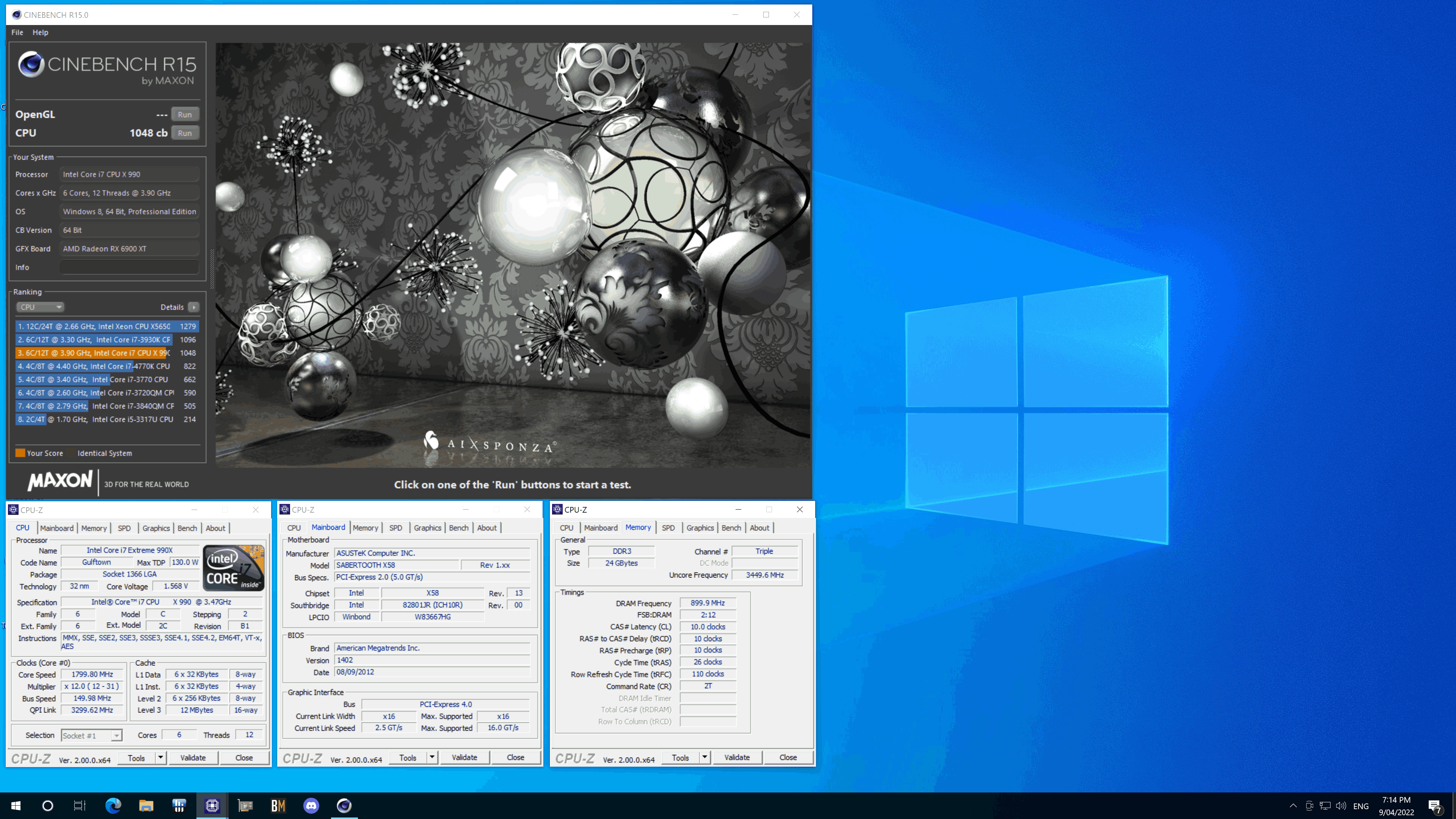This screenshot has width=1456, height=819.
Task: Click the SABERTOOTH X58 model field
Action: pyautogui.click(x=397, y=565)
